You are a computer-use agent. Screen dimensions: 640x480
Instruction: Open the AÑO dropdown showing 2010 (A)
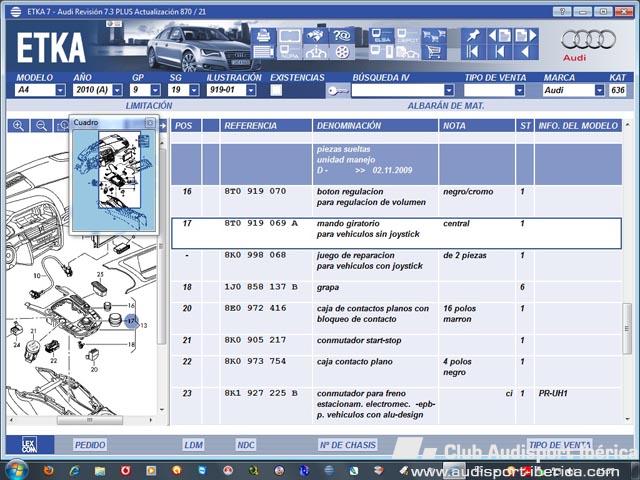(118, 90)
